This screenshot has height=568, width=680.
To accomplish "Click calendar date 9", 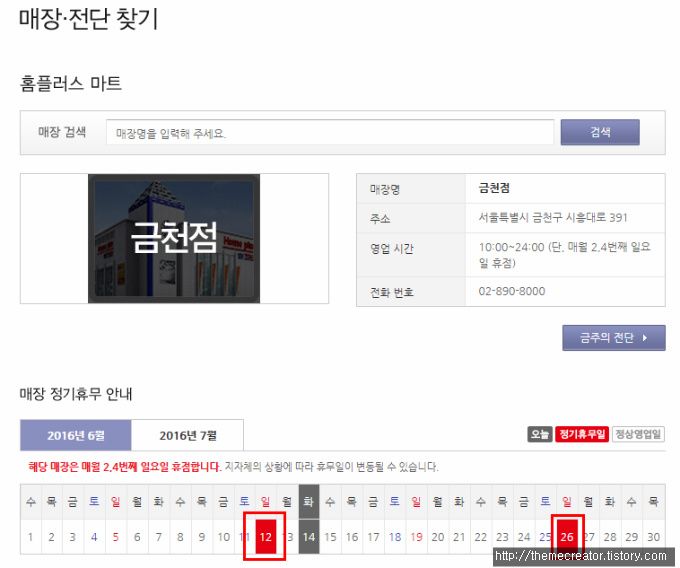I will click(201, 537).
